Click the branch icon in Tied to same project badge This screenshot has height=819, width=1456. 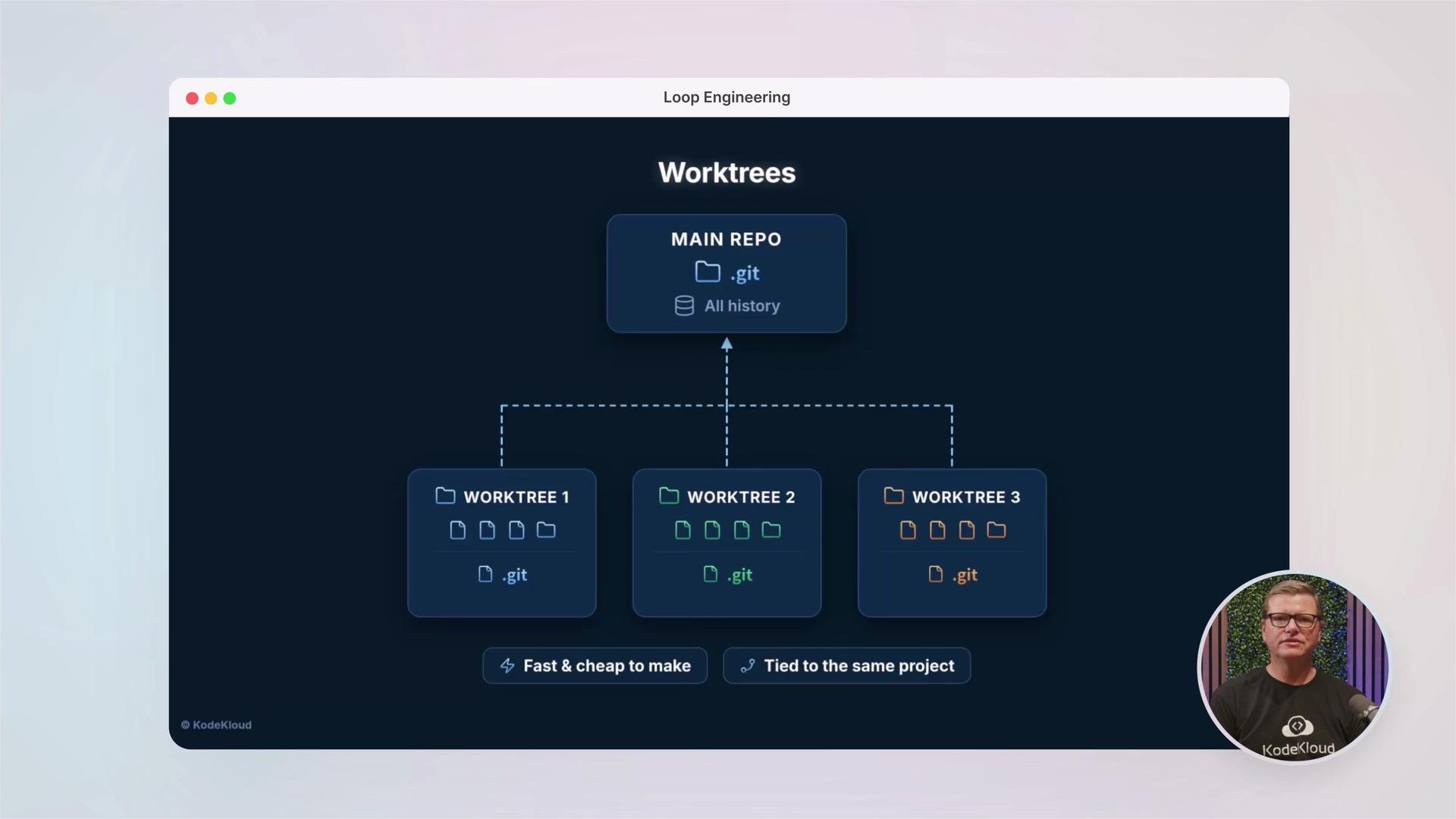(x=748, y=666)
